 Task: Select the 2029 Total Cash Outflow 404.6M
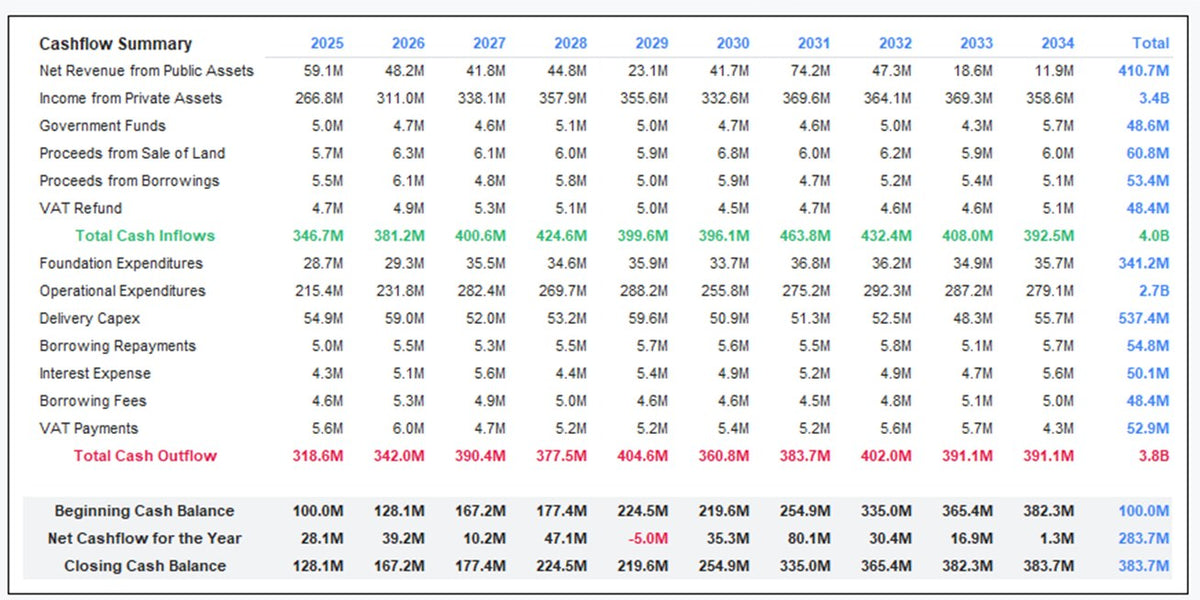[x=644, y=456]
